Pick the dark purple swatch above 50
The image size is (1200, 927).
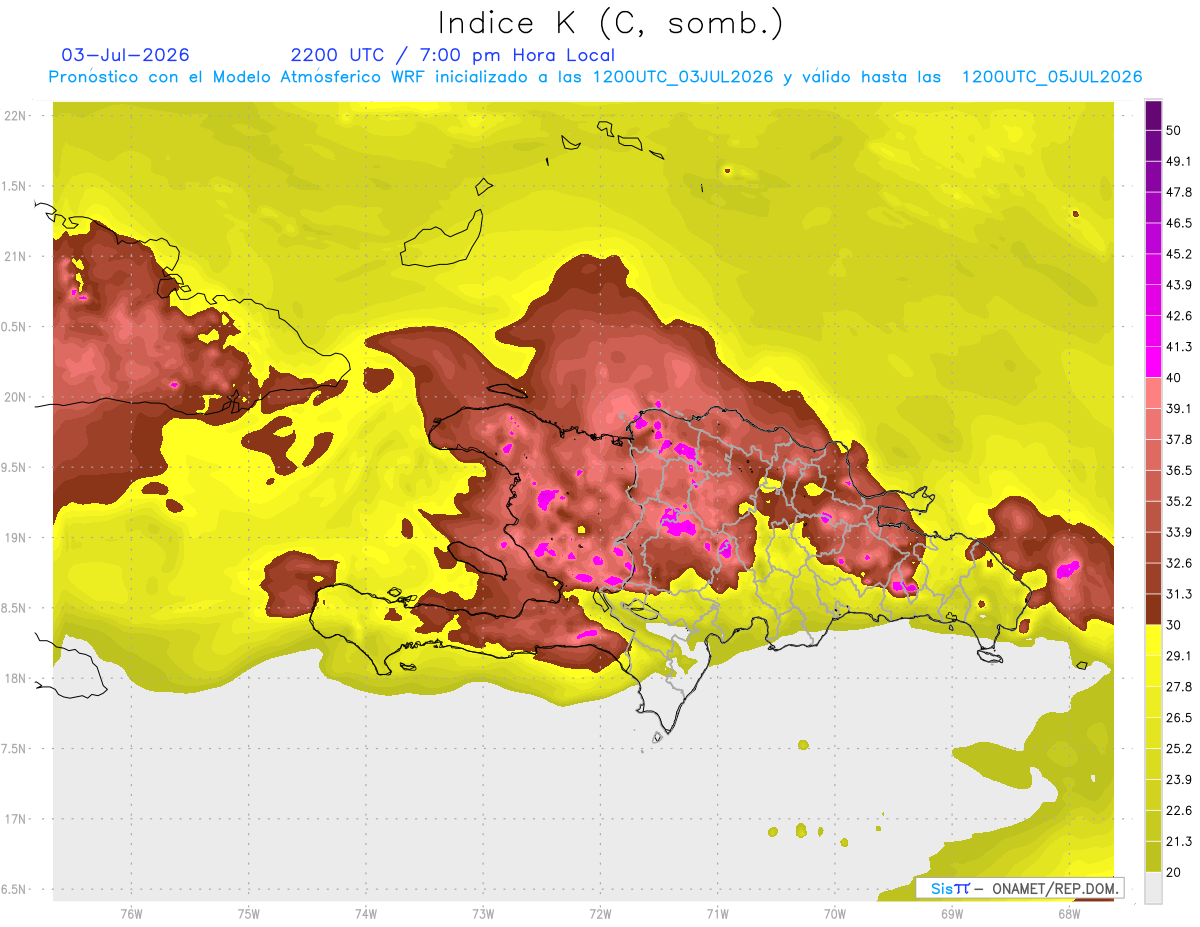1154,115
